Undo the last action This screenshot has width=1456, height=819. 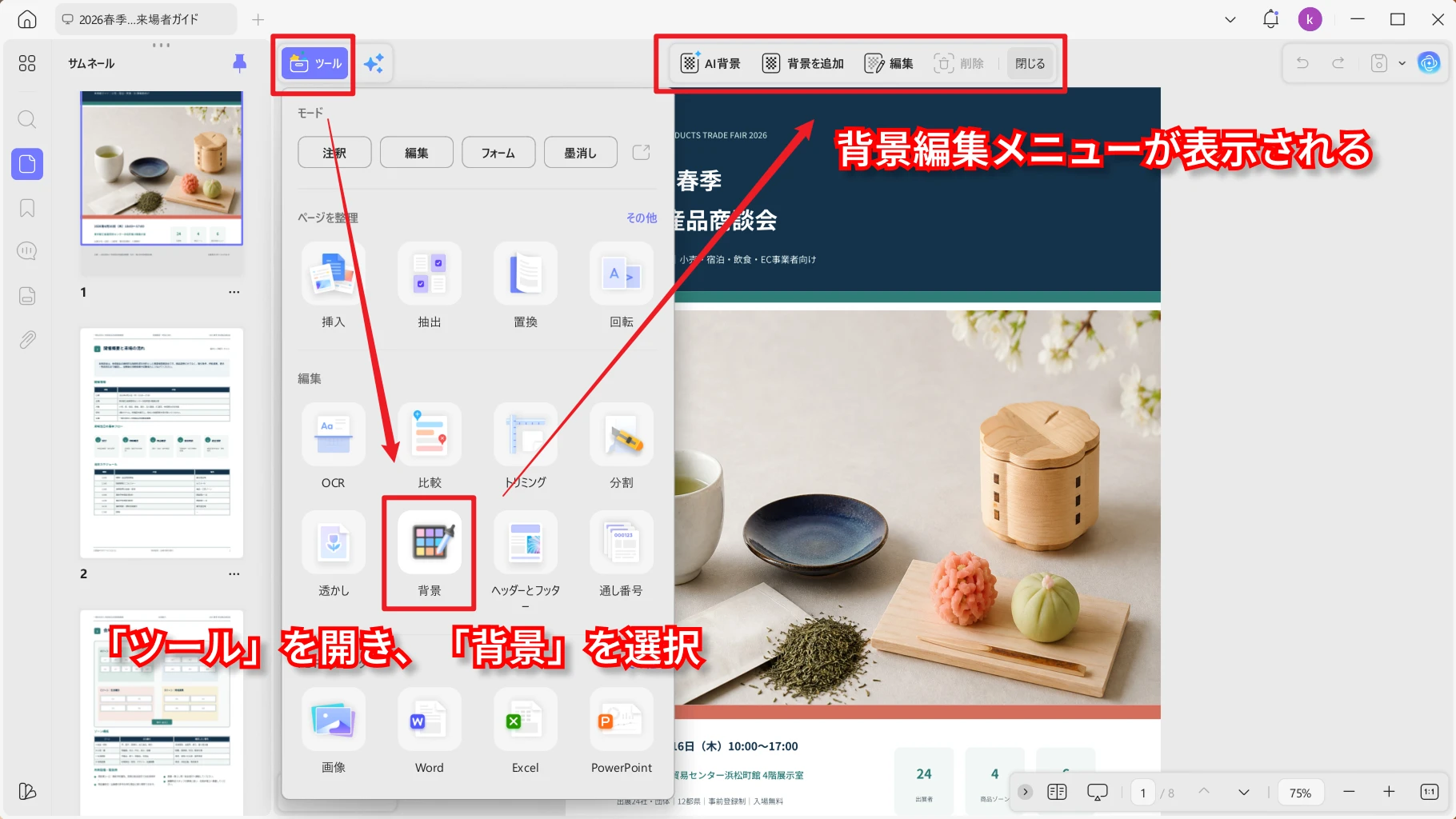pos(1302,63)
